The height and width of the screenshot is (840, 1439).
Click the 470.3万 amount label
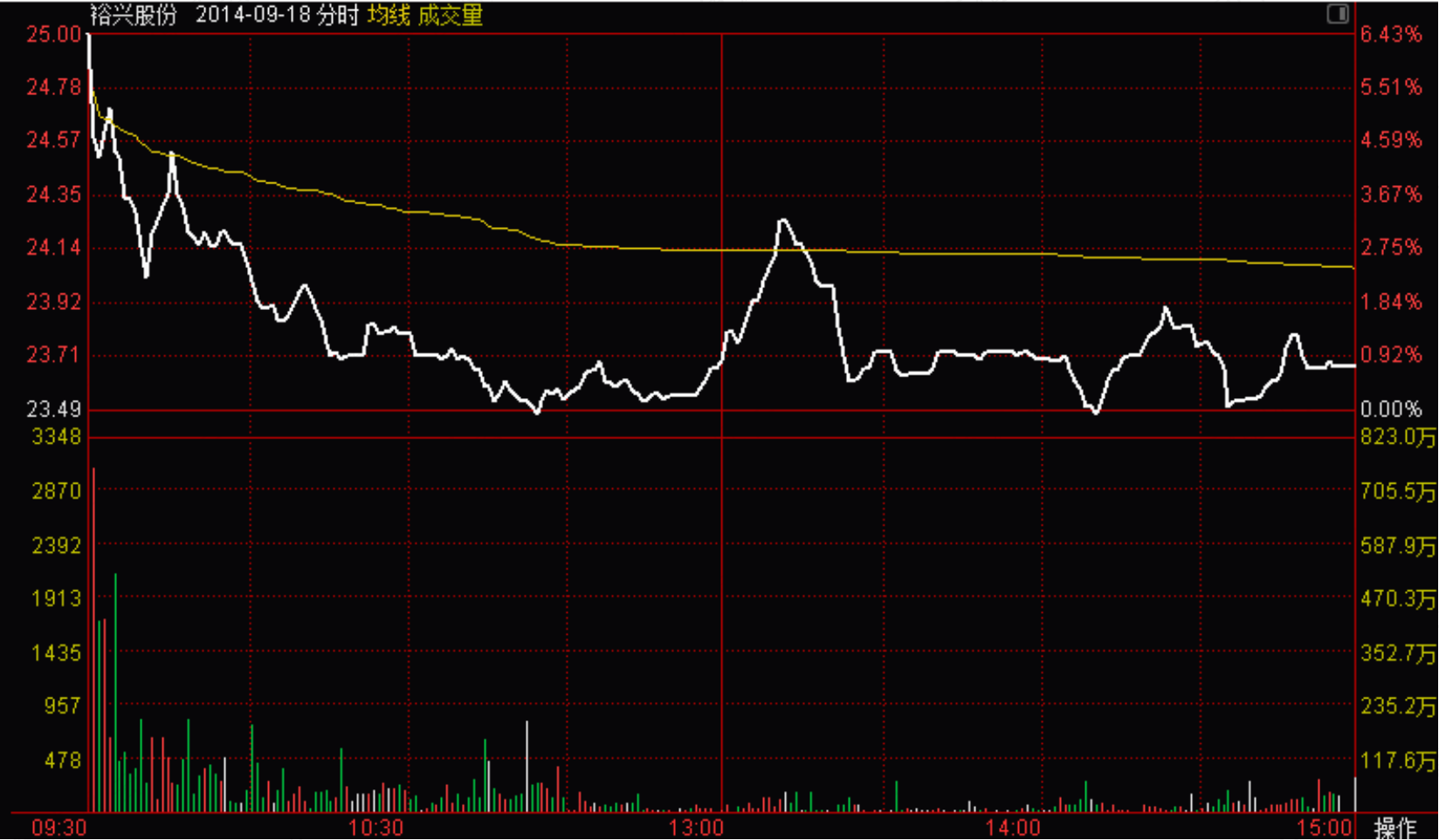(1399, 598)
